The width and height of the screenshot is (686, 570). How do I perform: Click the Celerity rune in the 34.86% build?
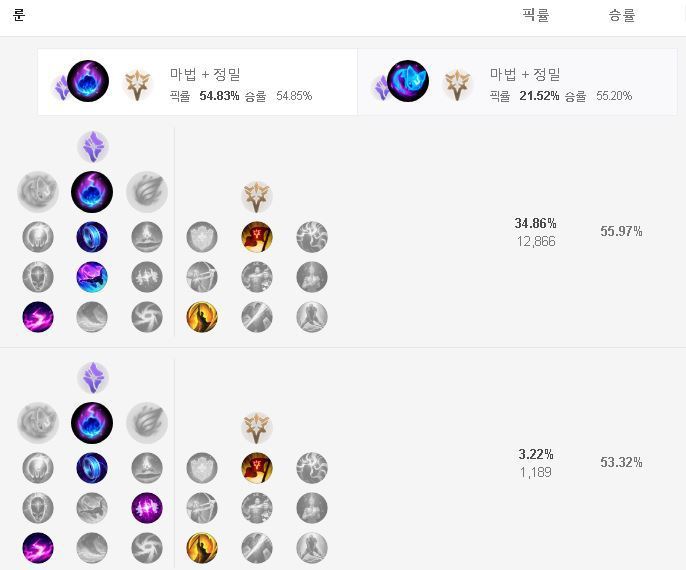(92, 277)
